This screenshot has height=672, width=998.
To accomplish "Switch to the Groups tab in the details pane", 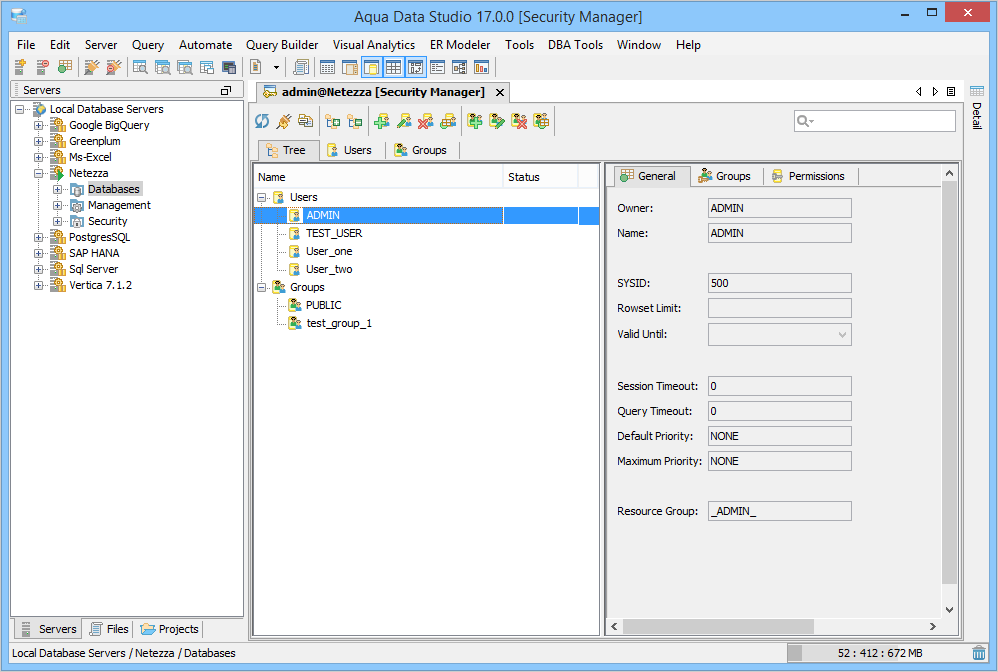I will coord(725,176).
